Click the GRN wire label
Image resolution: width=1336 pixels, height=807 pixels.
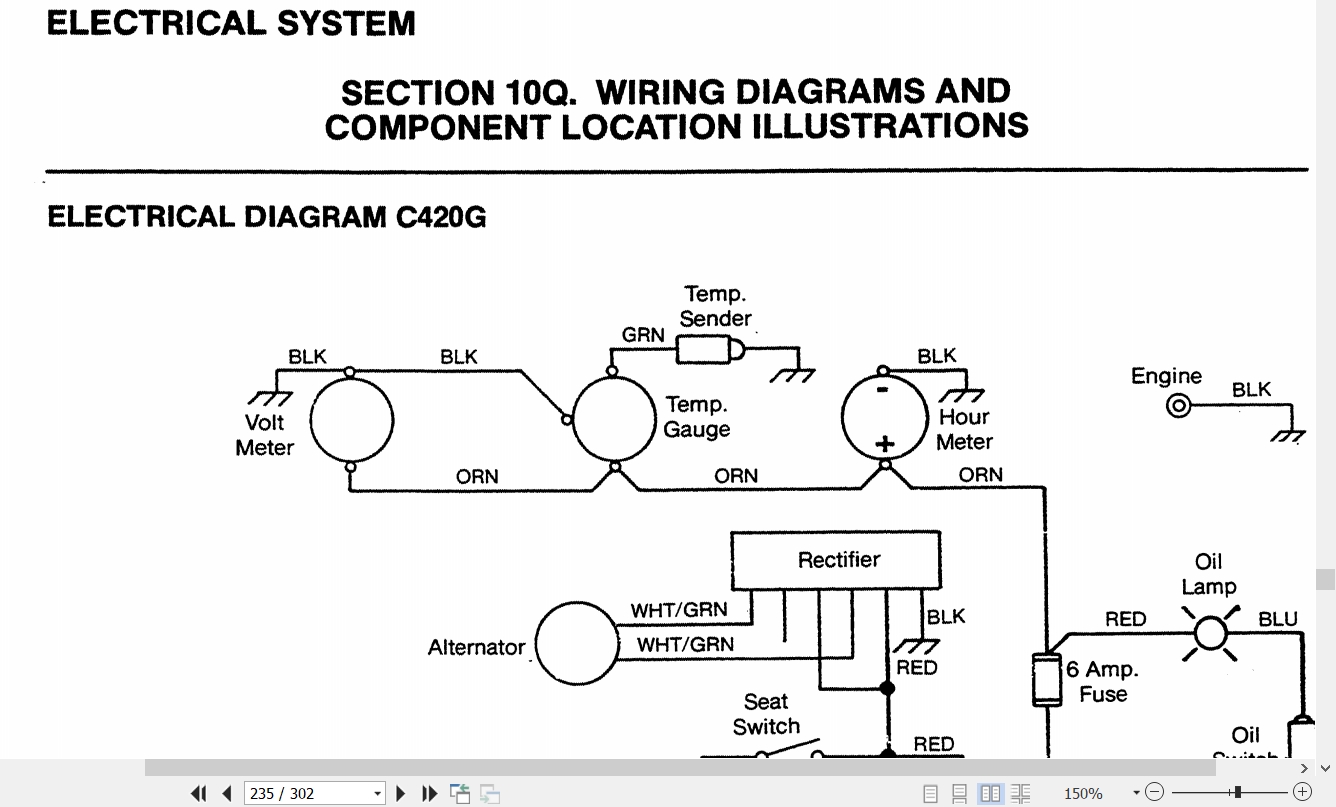pos(643,335)
